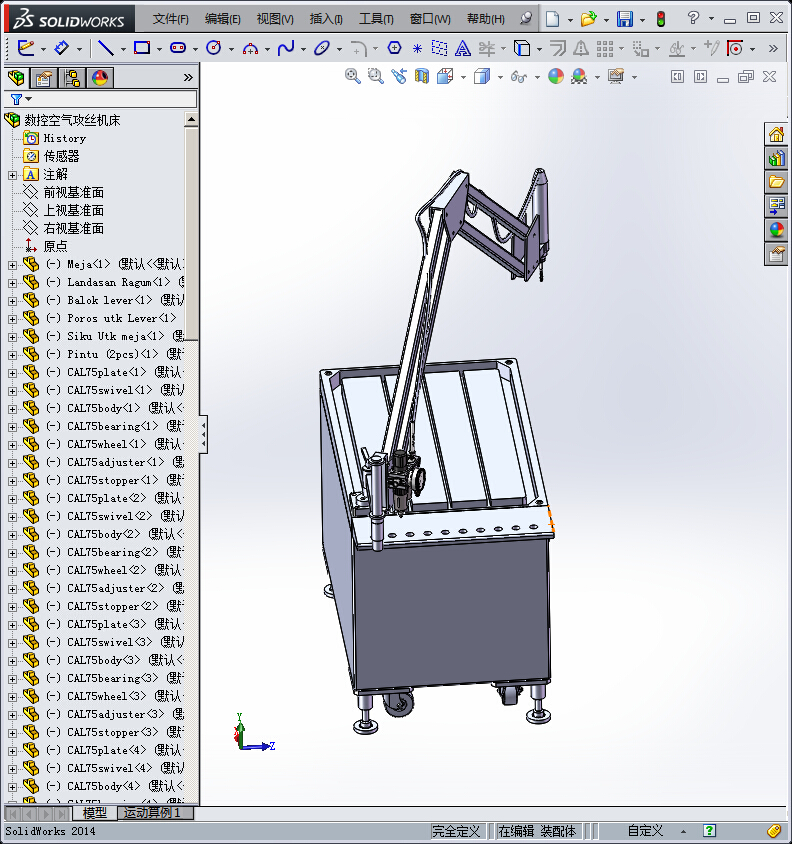Click the Apply Scene icon
The image size is (792, 844).
[x=579, y=76]
